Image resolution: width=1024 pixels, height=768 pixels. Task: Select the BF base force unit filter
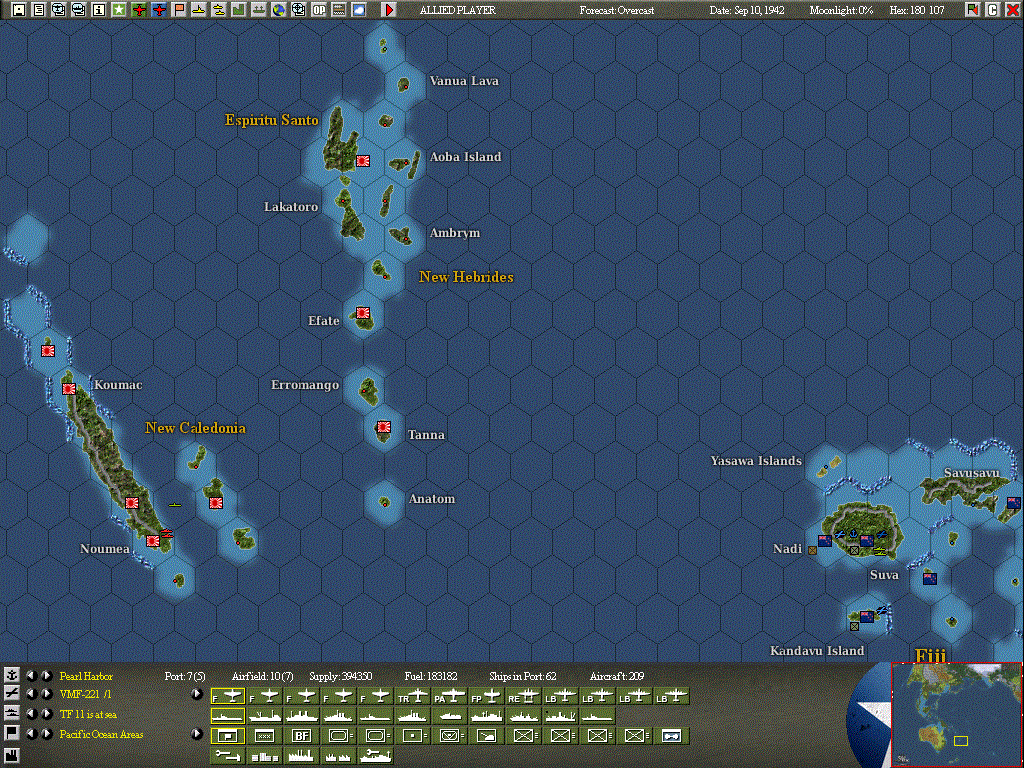point(302,736)
